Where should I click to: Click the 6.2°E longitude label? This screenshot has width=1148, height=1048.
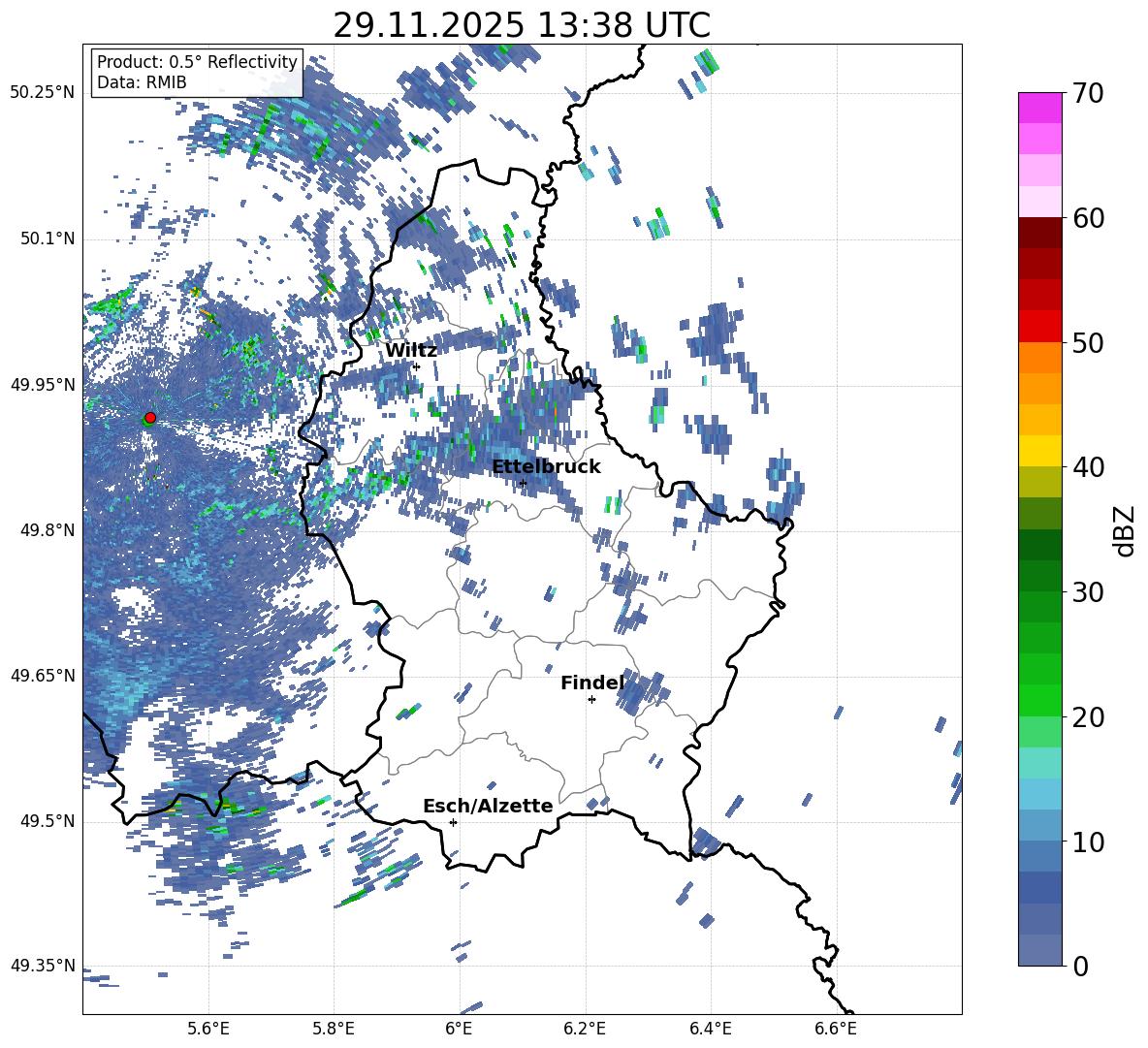[585, 1029]
